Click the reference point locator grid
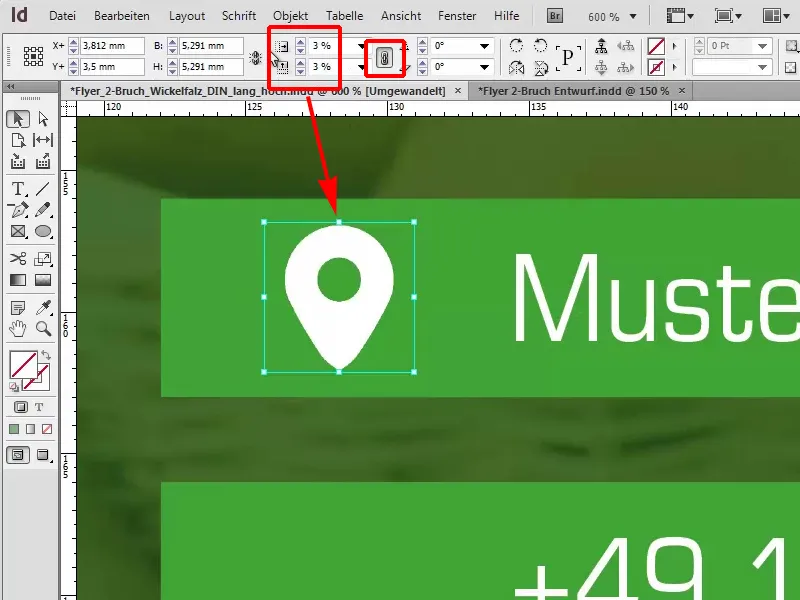 [x=33, y=56]
